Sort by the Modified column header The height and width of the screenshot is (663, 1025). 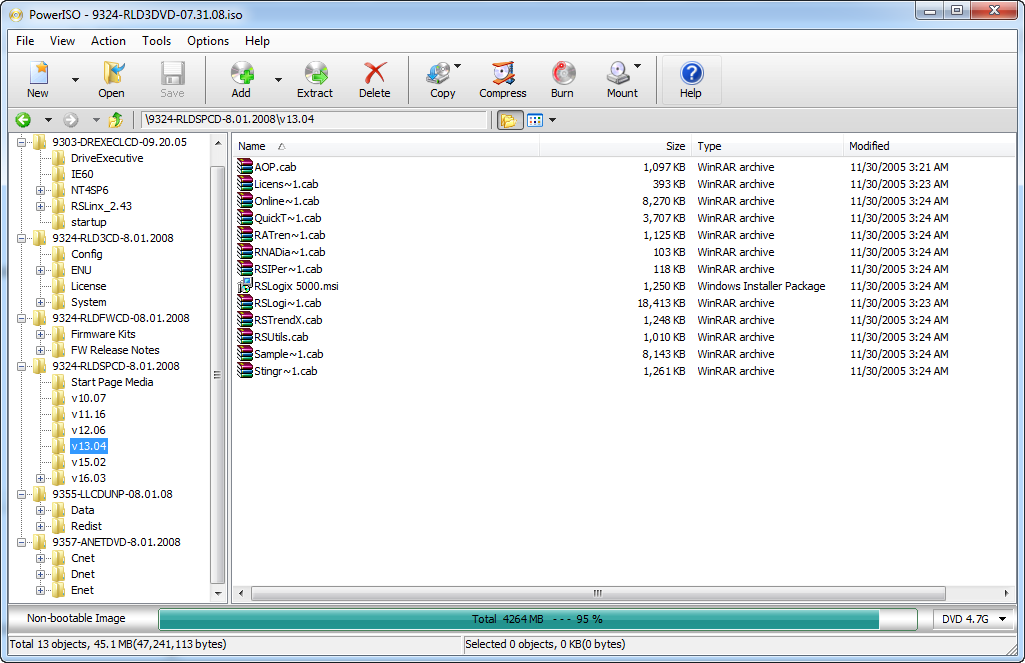928,146
